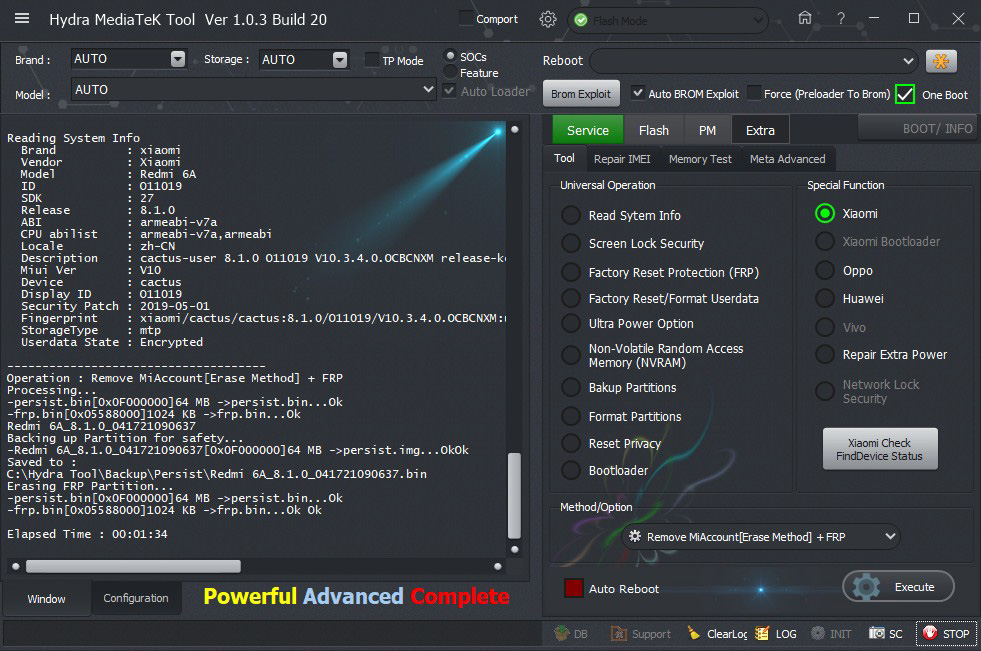The width and height of the screenshot is (981, 651).
Task: Select Format Partitions radio button
Action: [571, 416]
